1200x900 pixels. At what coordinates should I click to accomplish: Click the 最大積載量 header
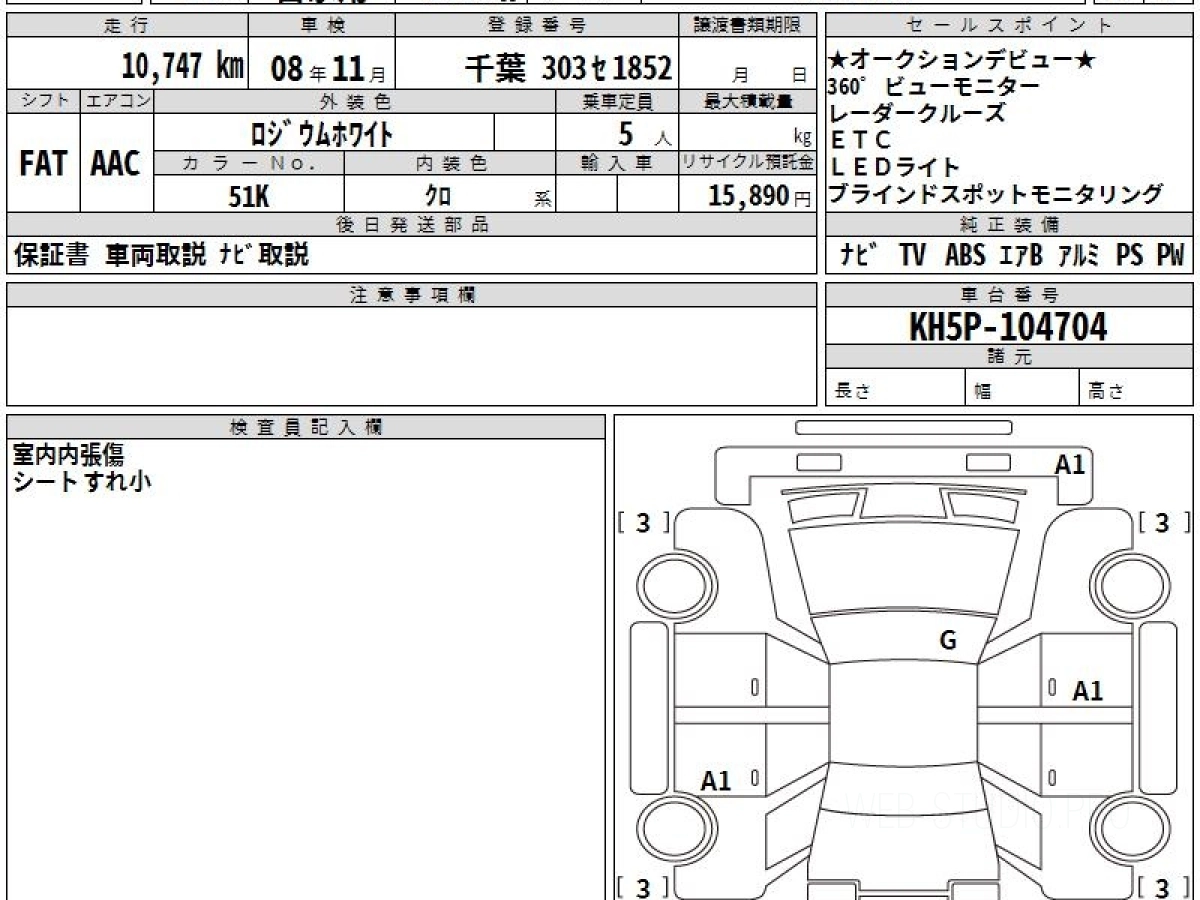tap(748, 101)
